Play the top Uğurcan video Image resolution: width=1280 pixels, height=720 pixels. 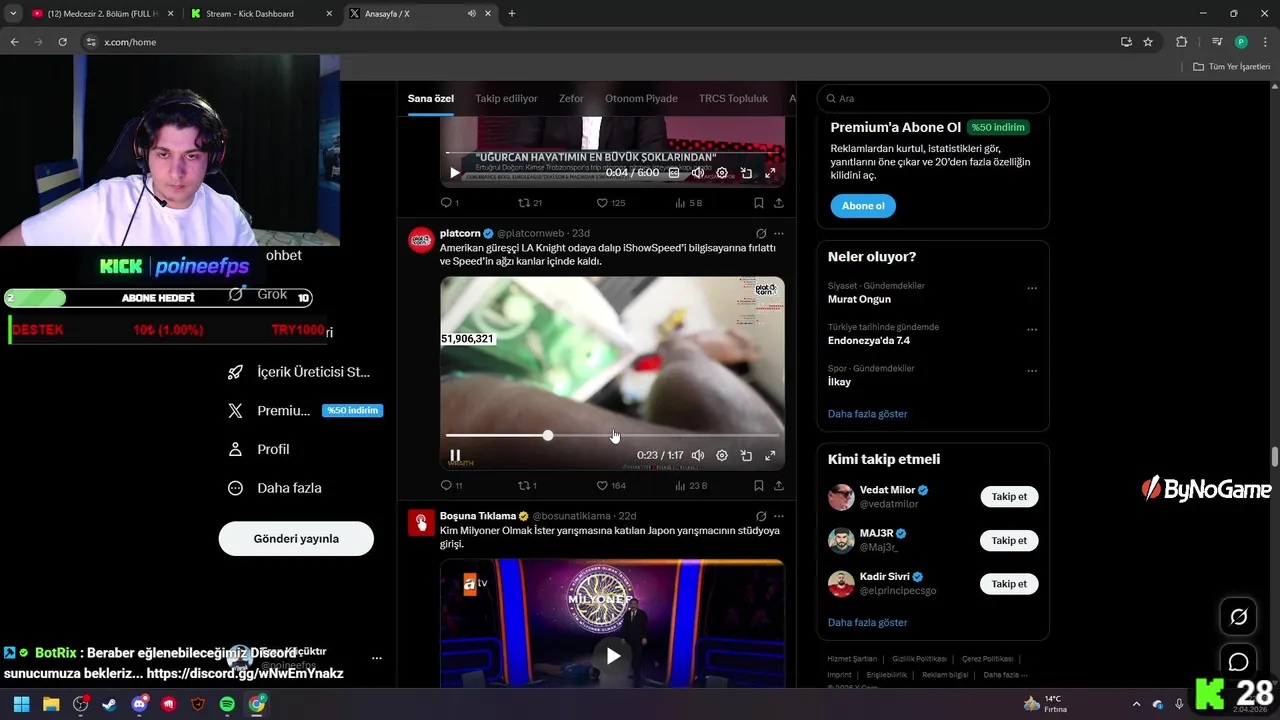pos(455,173)
